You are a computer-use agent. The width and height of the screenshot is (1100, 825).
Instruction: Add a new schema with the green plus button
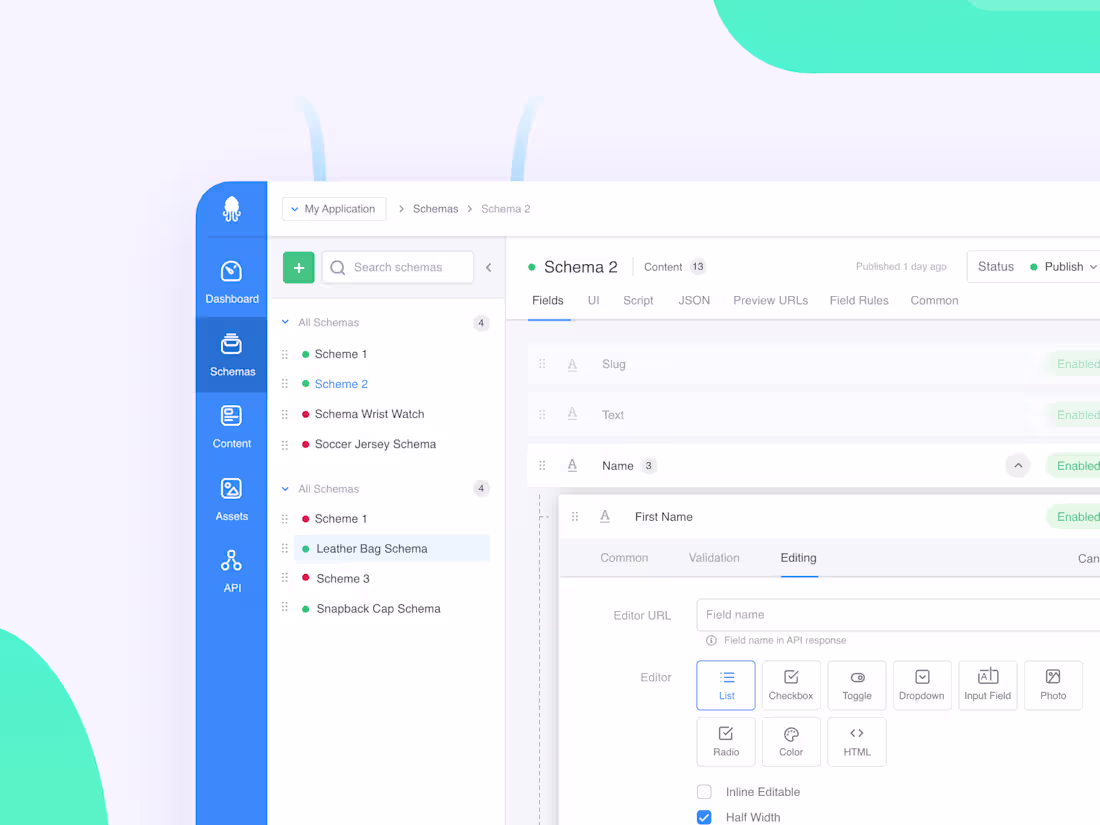click(298, 267)
